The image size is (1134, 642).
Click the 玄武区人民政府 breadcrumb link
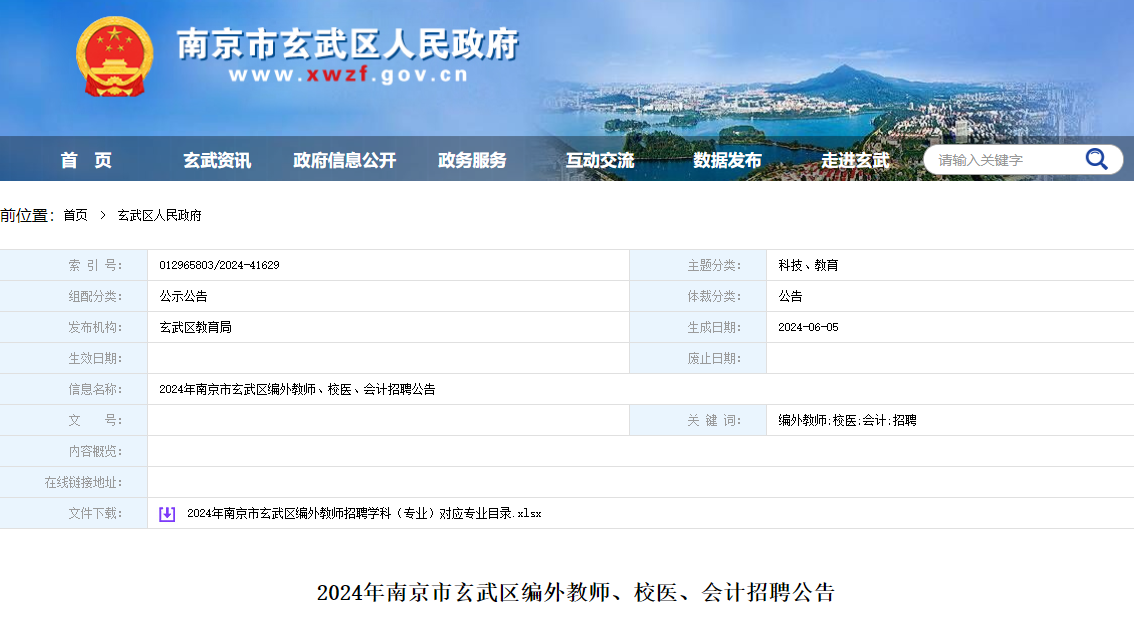[x=159, y=215]
